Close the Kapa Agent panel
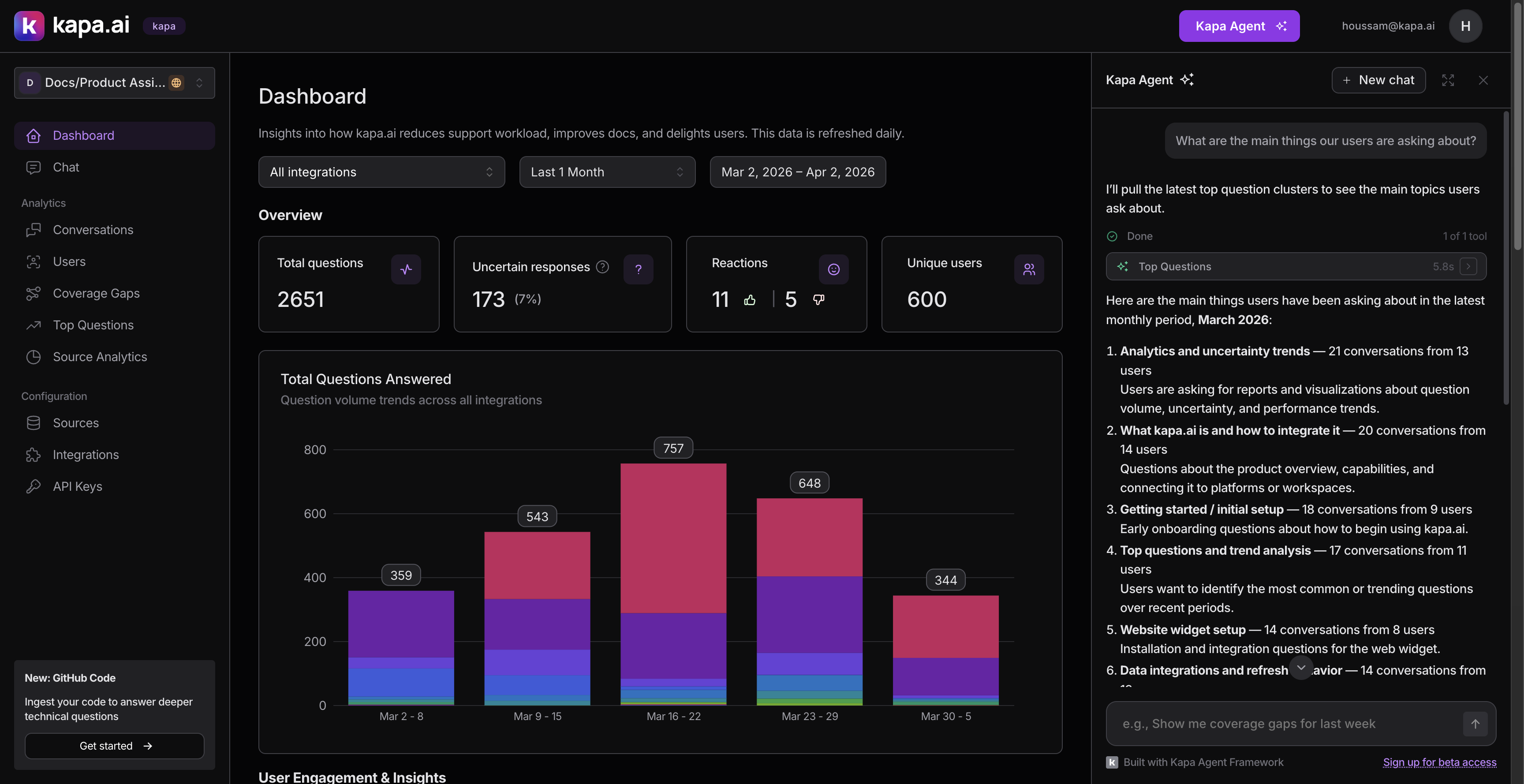Screen dimensions: 1524x784 pos(1484,80)
